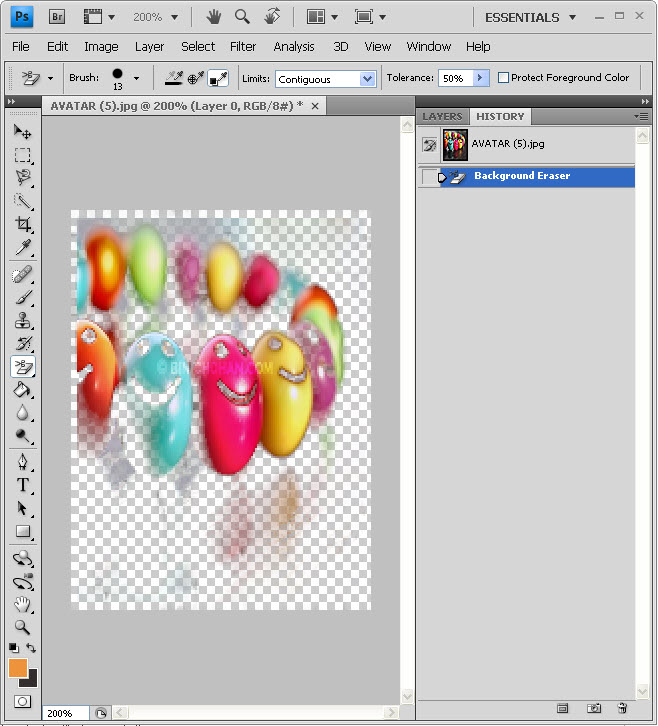Select the Paint Bucket tool
This screenshot has width=658, height=726.
click(22, 390)
